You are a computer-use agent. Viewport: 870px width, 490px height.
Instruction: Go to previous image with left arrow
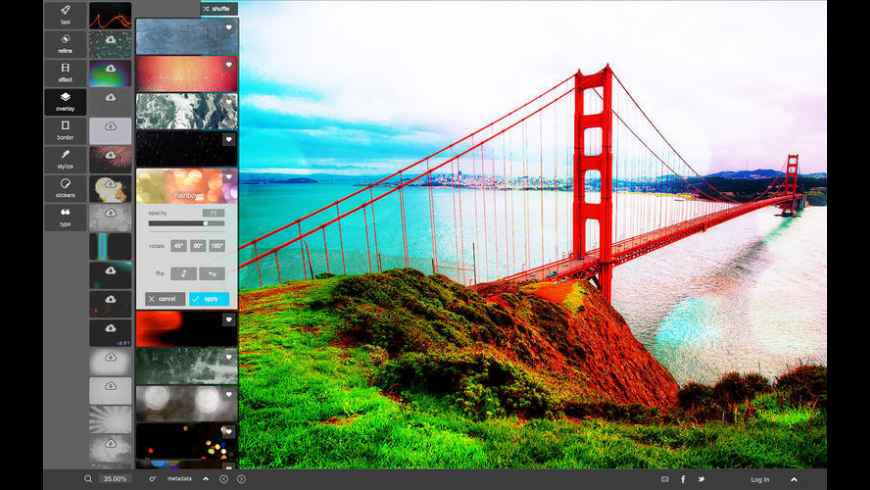(224, 479)
